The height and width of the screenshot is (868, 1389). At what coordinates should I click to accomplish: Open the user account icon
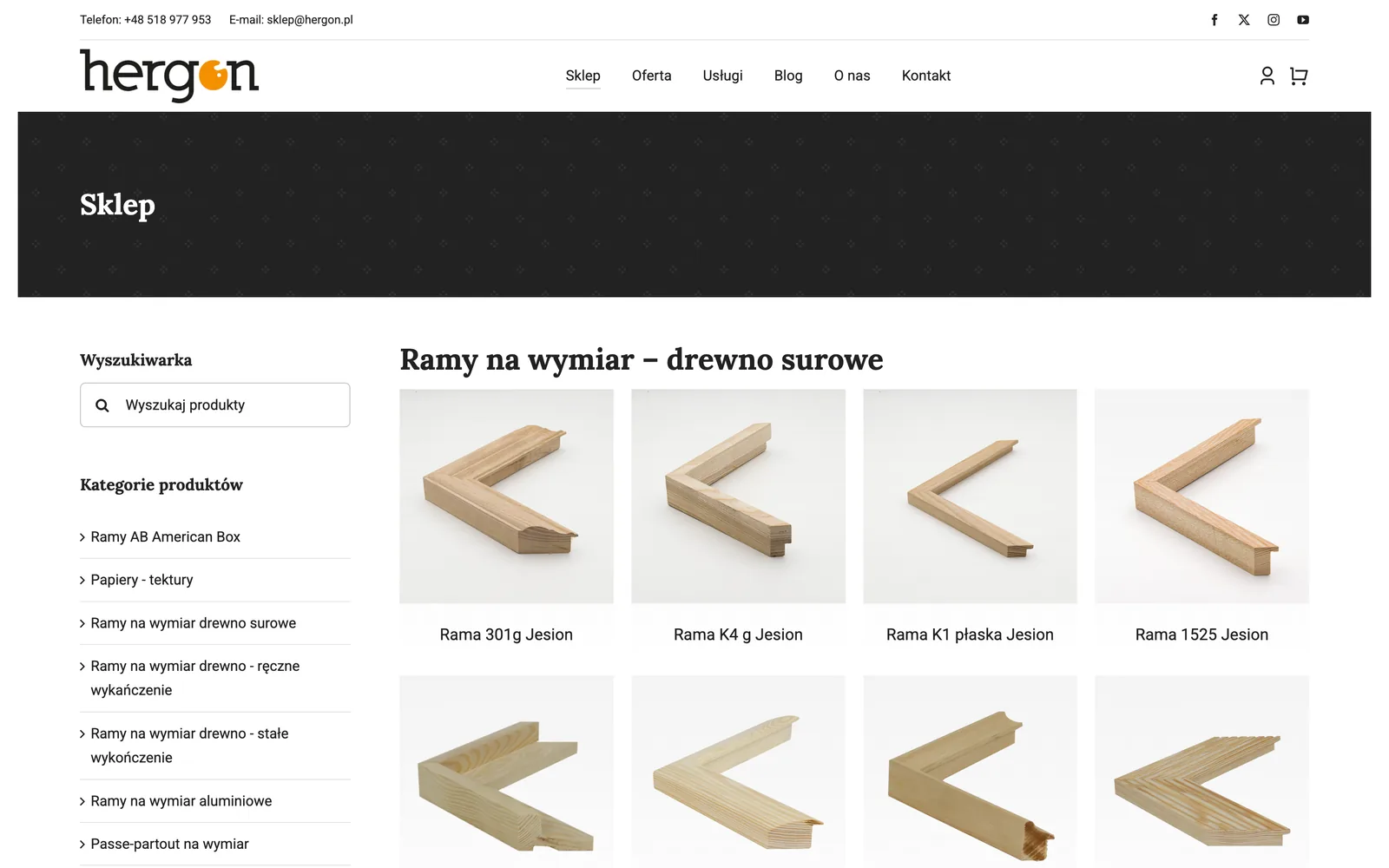[x=1267, y=76]
